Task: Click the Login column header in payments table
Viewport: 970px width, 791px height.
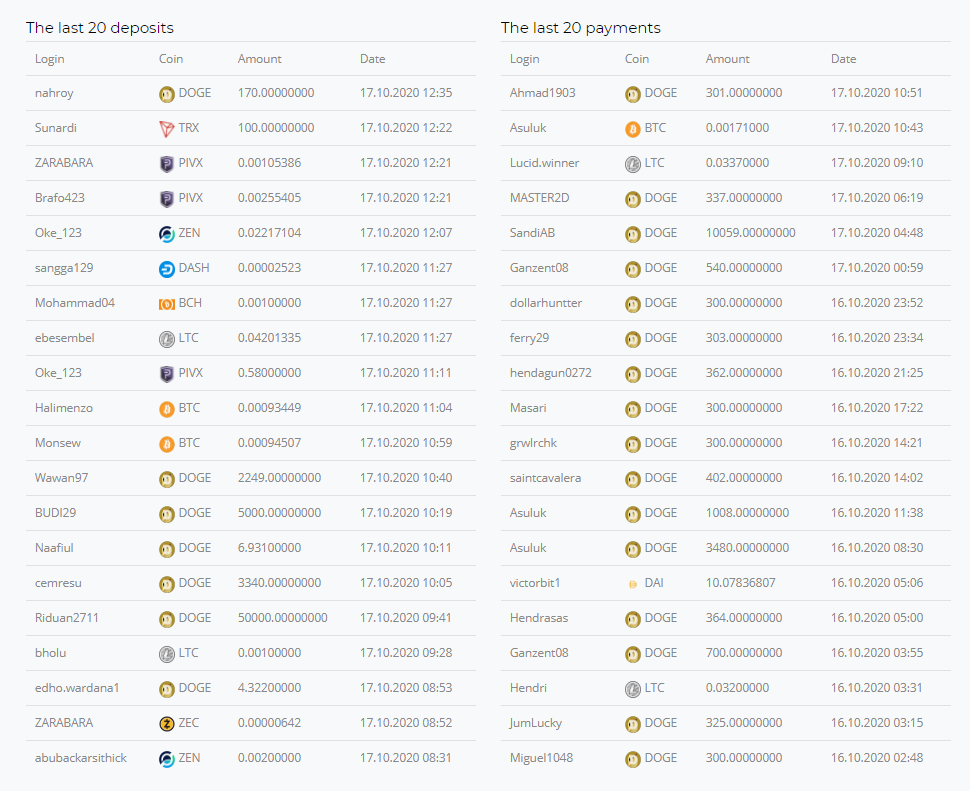Action: tap(525, 59)
